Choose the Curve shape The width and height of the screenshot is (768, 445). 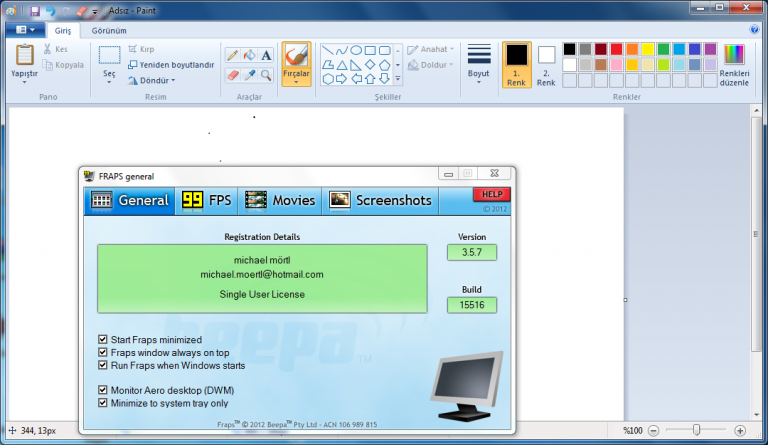click(x=342, y=50)
